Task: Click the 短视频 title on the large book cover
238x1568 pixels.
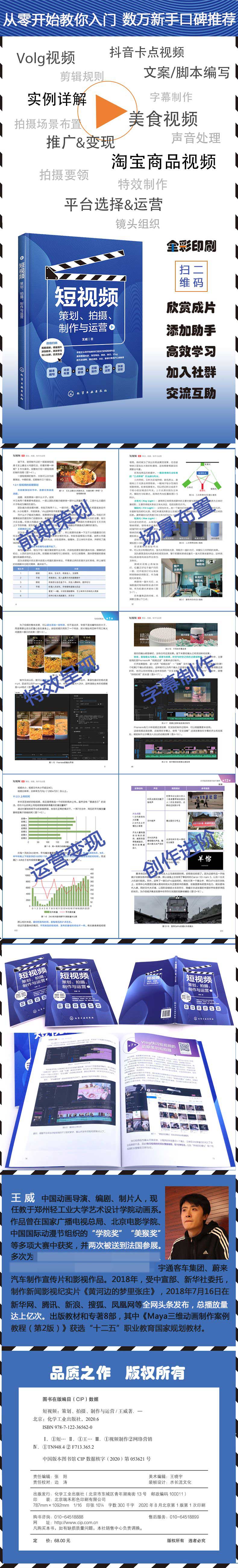Action: coord(87,297)
